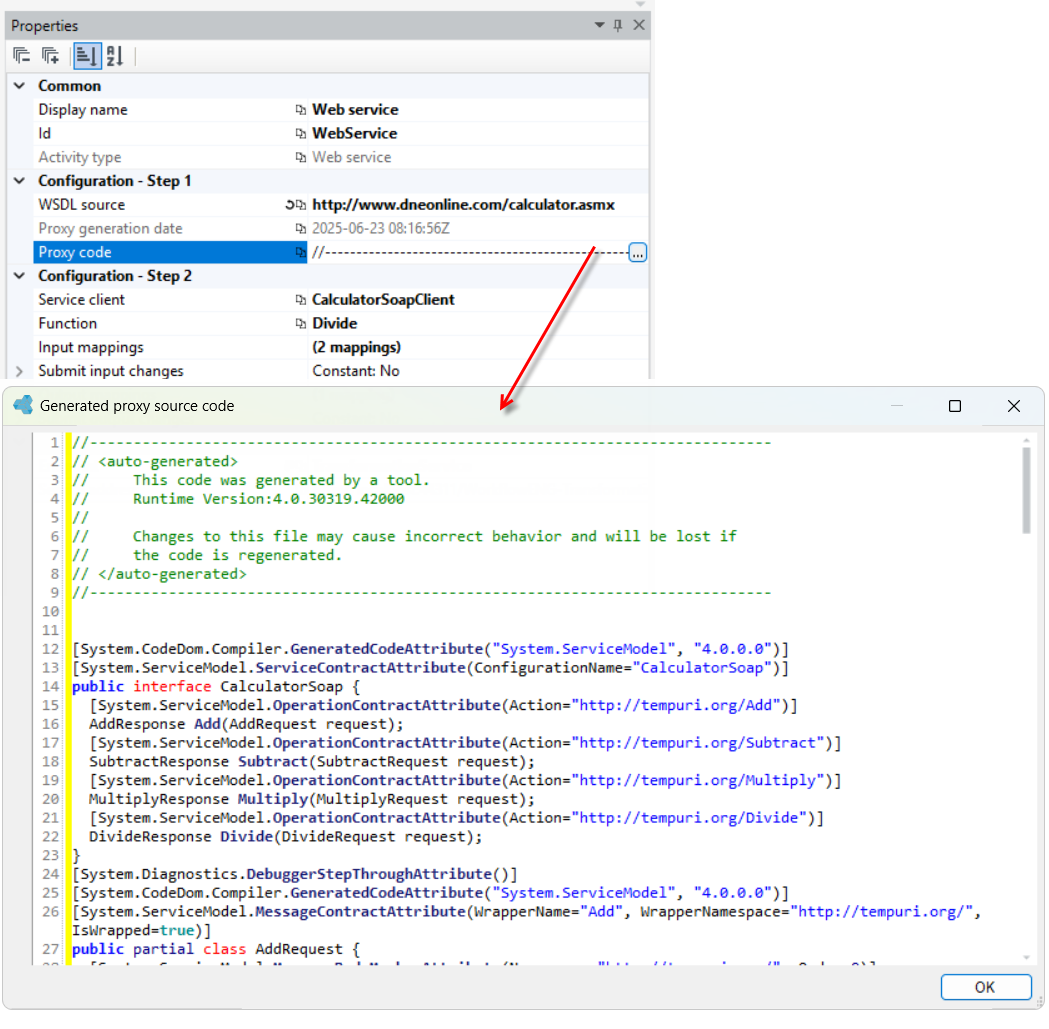Toggle categorized view in Properties toolbar
Screen dimensions: 1049x1029
87,56
